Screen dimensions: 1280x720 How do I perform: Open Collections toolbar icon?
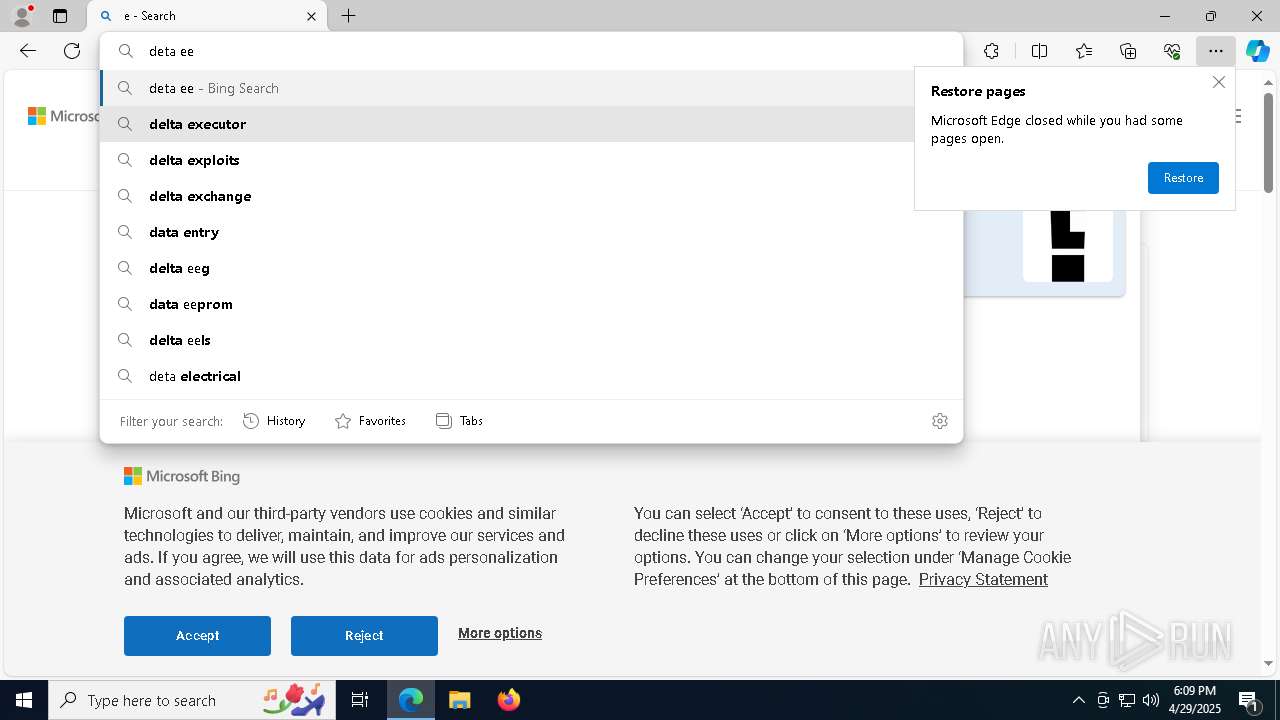tap(1128, 51)
